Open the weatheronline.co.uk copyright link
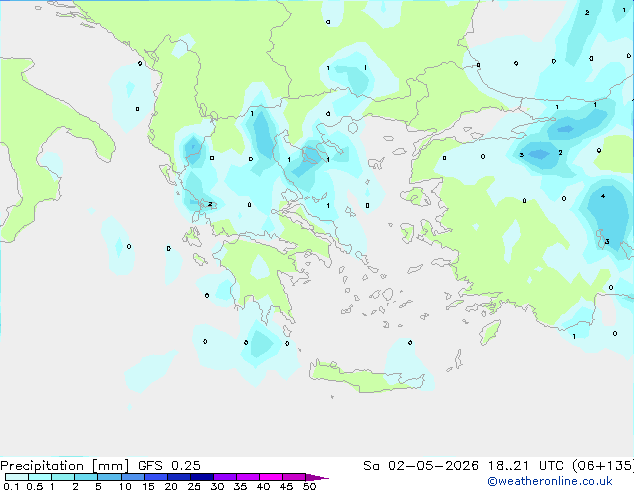This screenshot has width=634, height=490. (x=550, y=481)
